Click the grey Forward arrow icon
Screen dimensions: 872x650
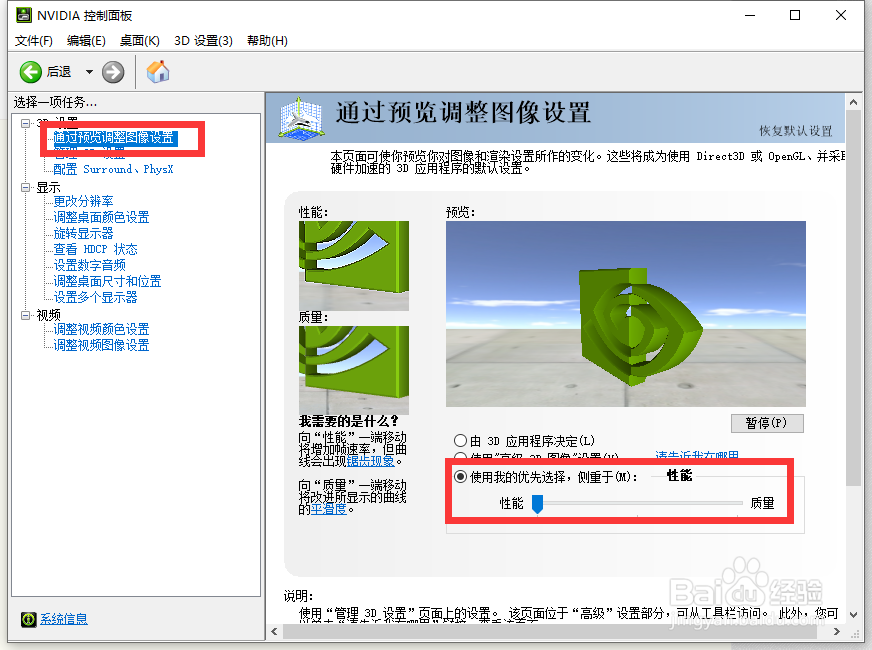point(113,72)
